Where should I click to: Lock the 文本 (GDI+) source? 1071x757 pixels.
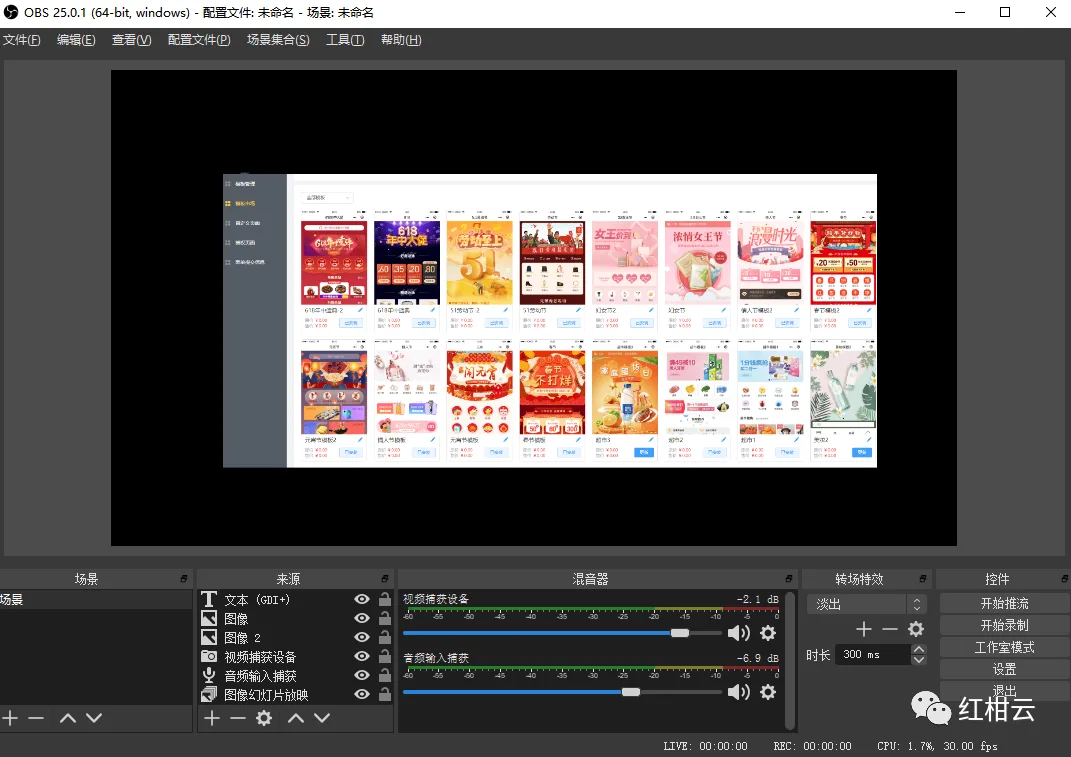click(x=385, y=599)
